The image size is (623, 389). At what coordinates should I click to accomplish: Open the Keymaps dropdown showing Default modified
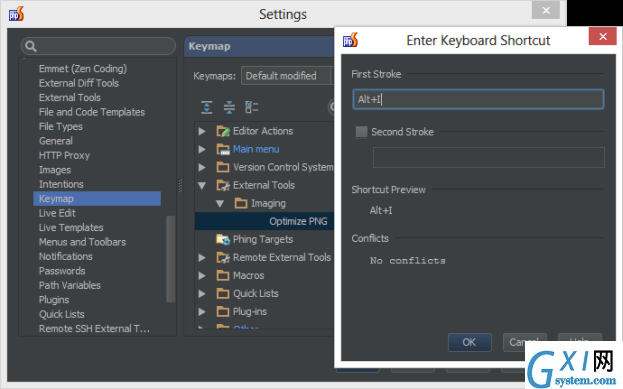pyautogui.click(x=287, y=75)
